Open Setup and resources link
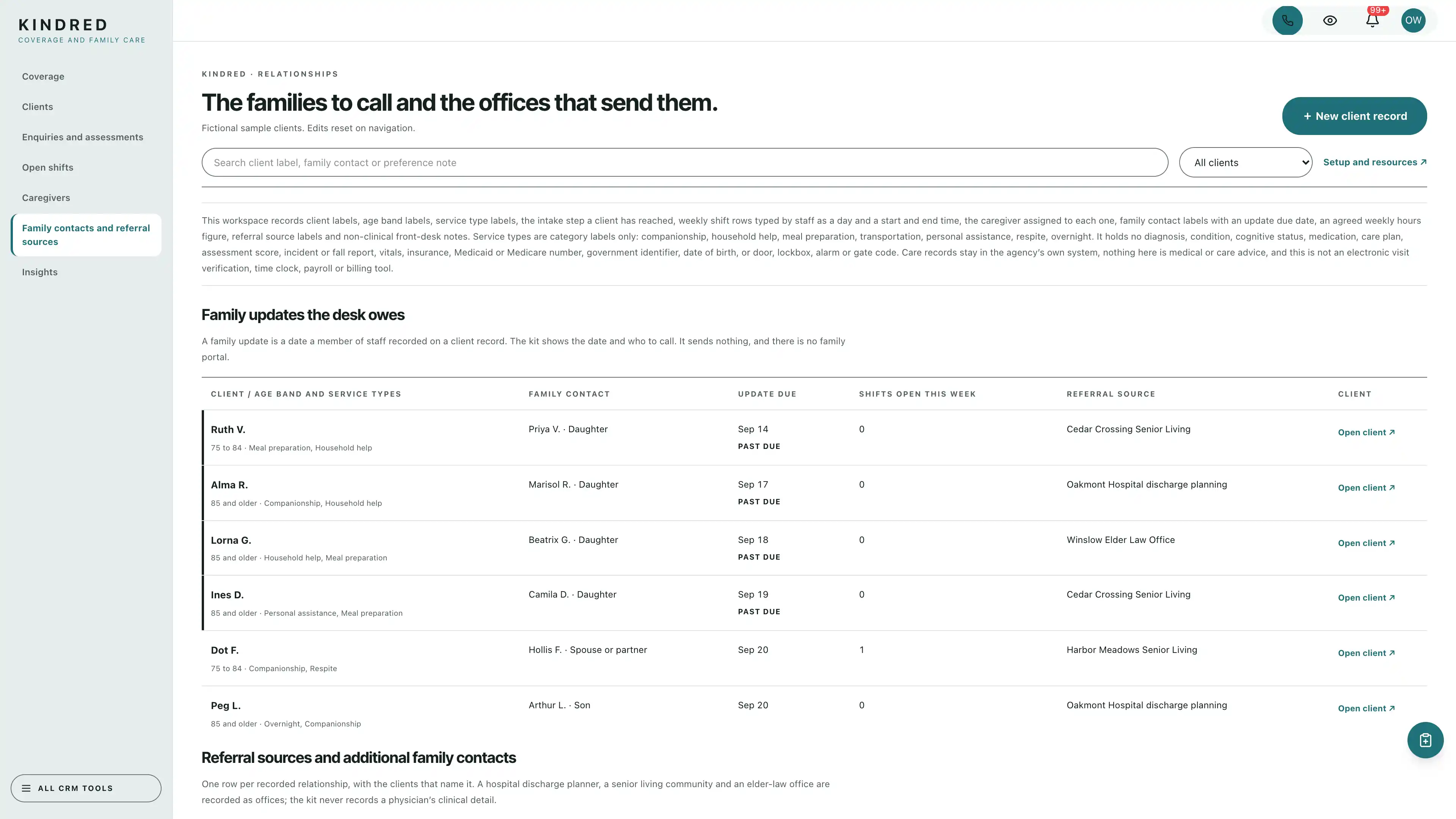Screen dimensions: 1456x819 pos(1374,162)
